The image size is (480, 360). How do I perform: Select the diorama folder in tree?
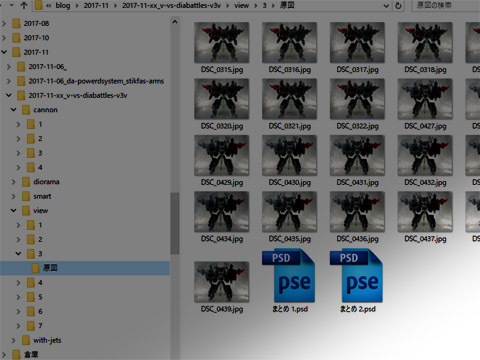coord(46,182)
